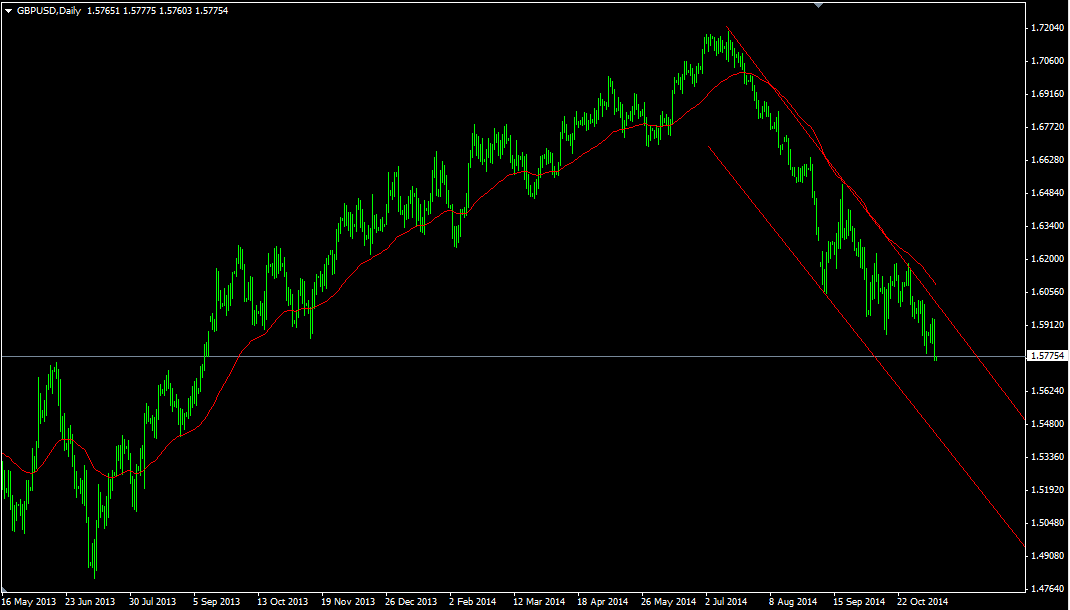Click the 2 Feb 2014 date label
This screenshot has height=610, width=1070.
(x=472, y=602)
